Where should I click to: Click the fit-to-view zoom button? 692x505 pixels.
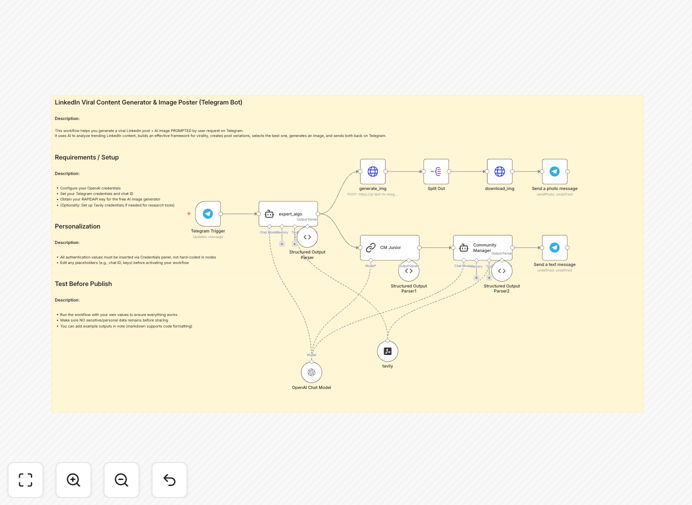point(26,480)
